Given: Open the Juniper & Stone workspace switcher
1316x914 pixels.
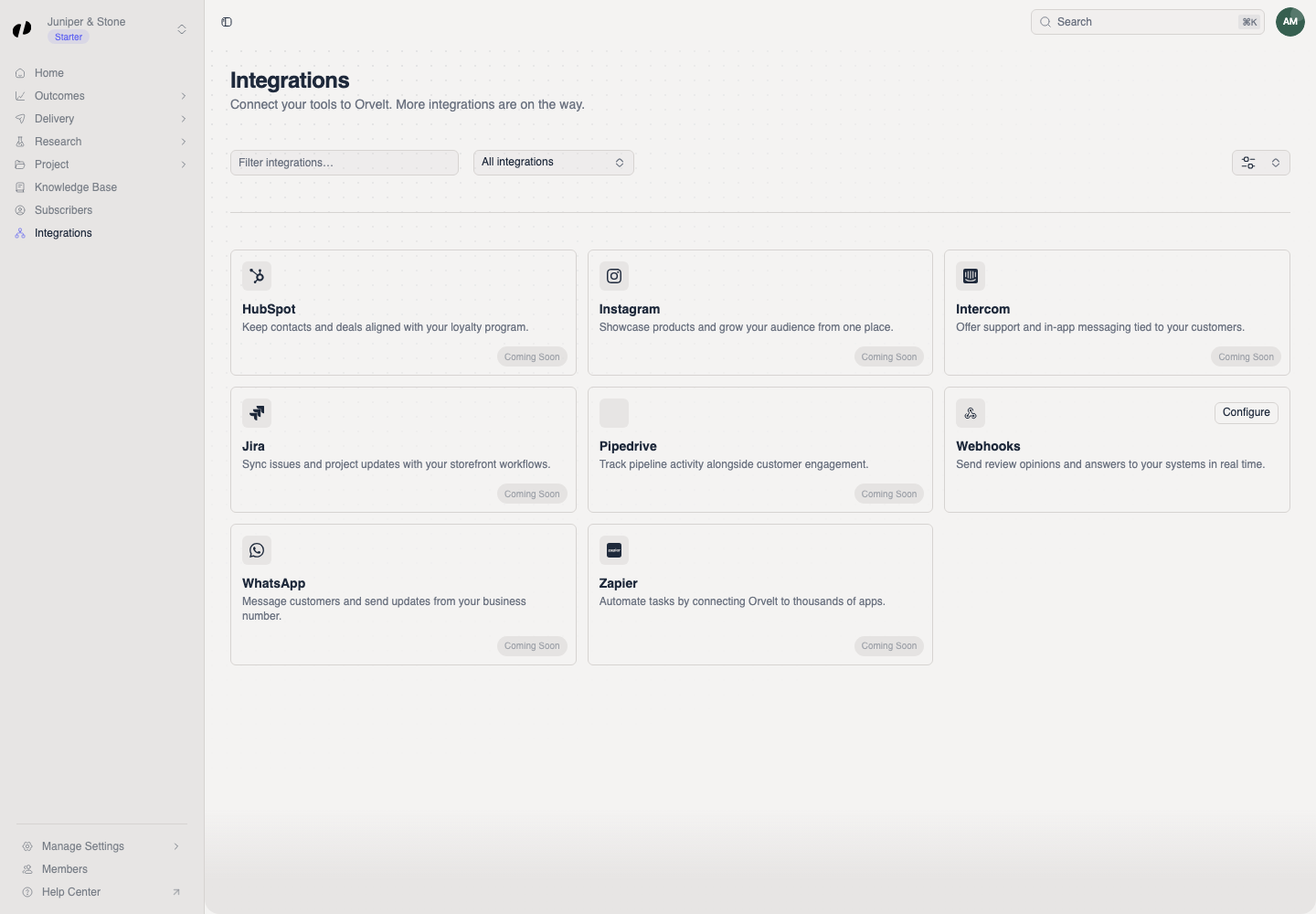Looking at the screenshot, I should point(101,29).
